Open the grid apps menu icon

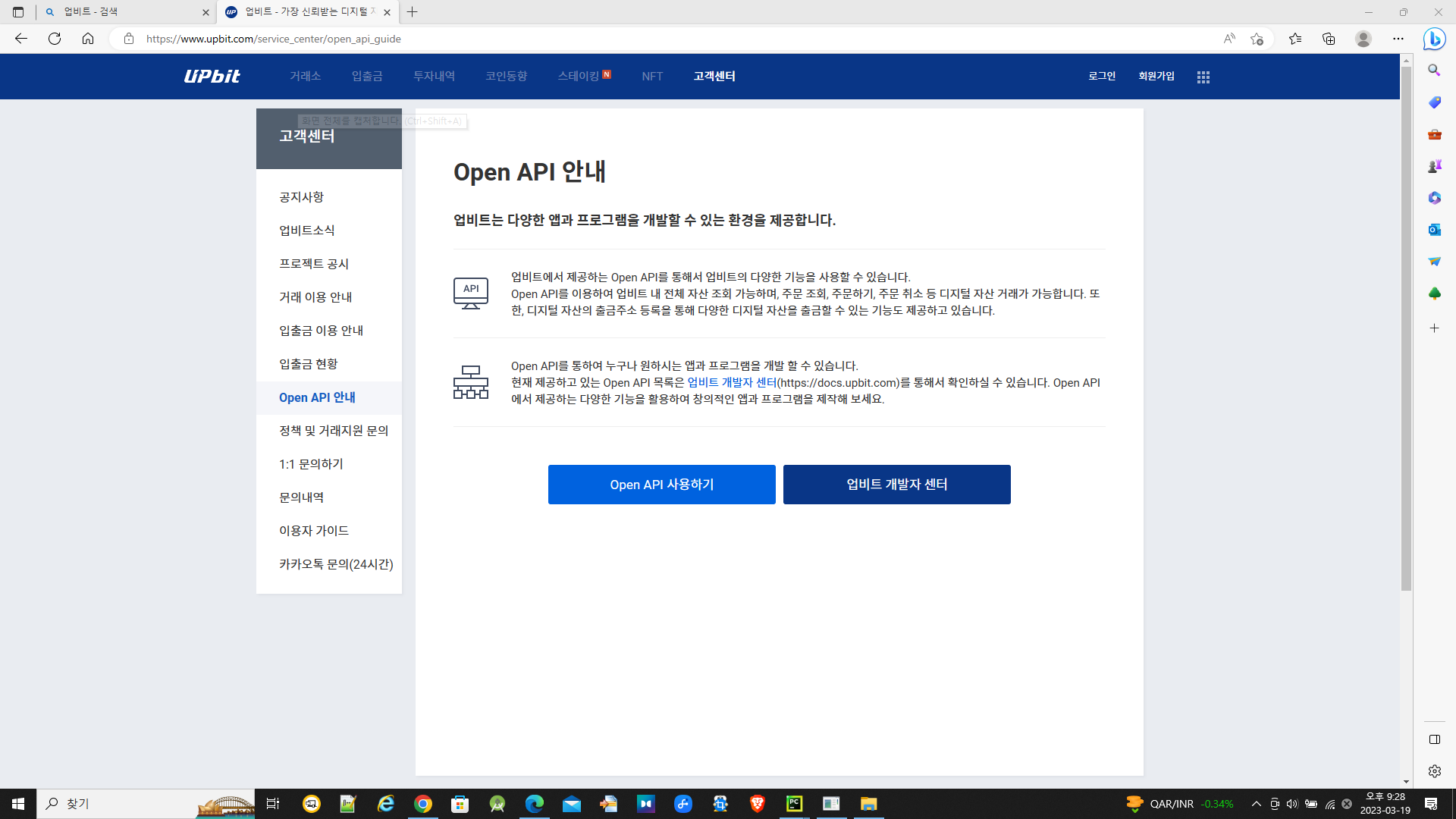click(x=1203, y=77)
